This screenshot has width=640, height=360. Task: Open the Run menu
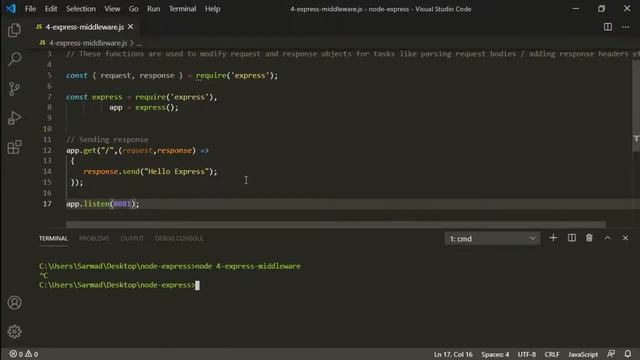coord(153,9)
